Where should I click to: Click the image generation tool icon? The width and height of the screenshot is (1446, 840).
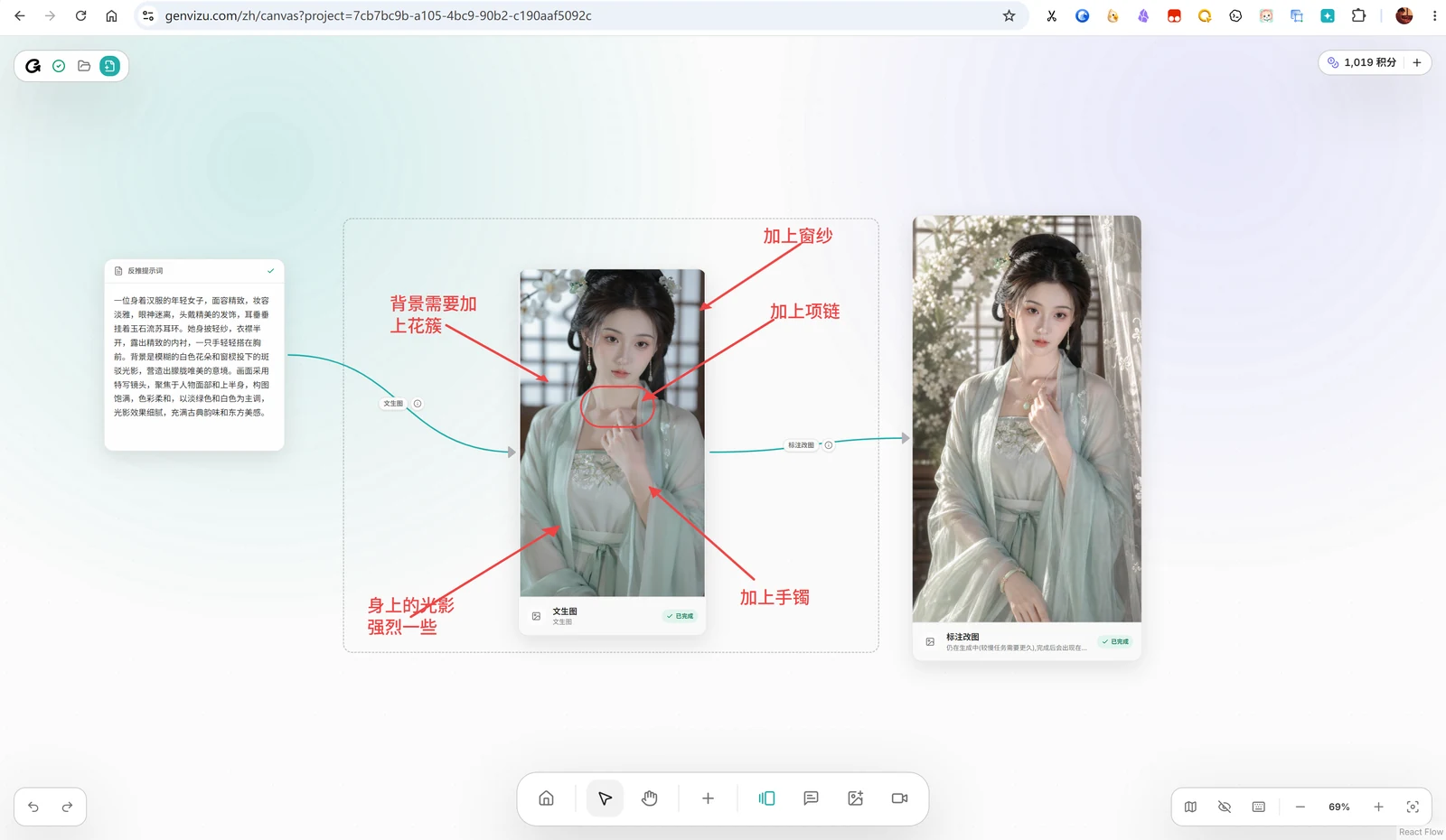pos(856,798)
